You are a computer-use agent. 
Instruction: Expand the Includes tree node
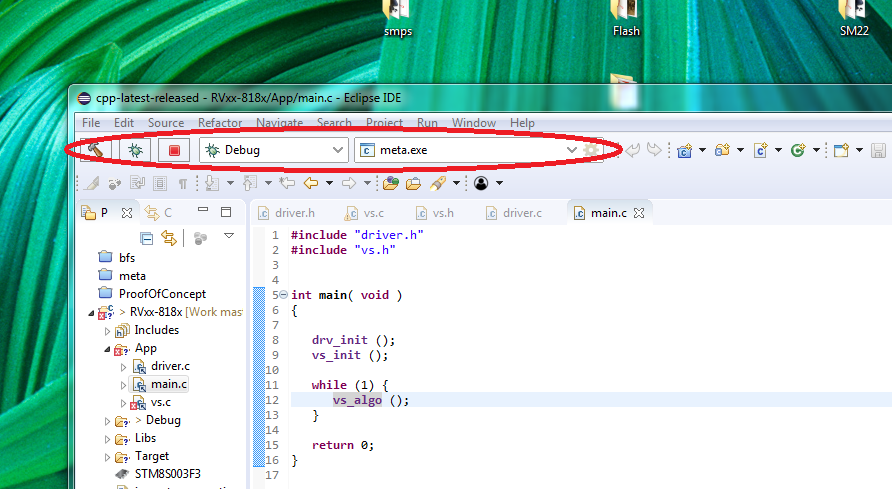coord(108,330)
